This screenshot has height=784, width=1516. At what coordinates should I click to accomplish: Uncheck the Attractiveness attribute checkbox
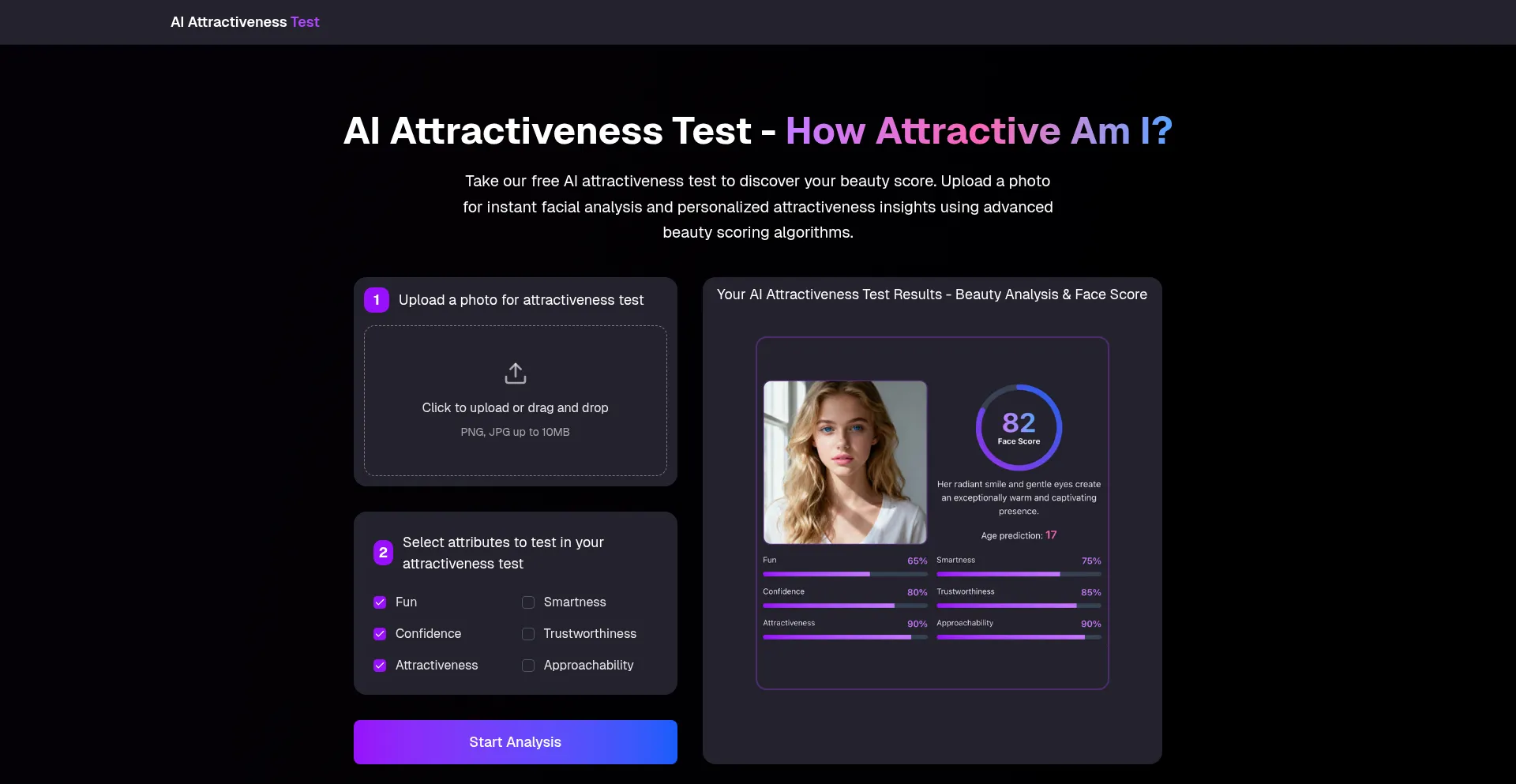click(x=380, y=666)
